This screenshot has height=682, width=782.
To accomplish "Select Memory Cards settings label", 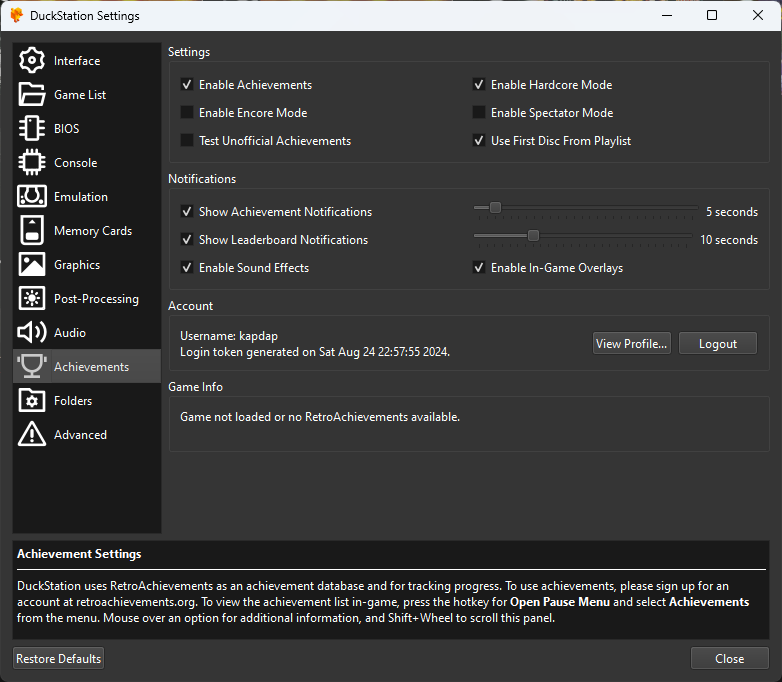I will click(93, 230).
